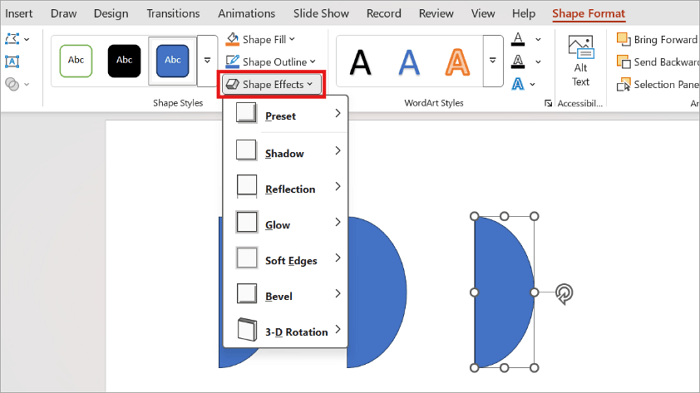Click Send Backward
The image size is (700, 393).
click(658, 62)
